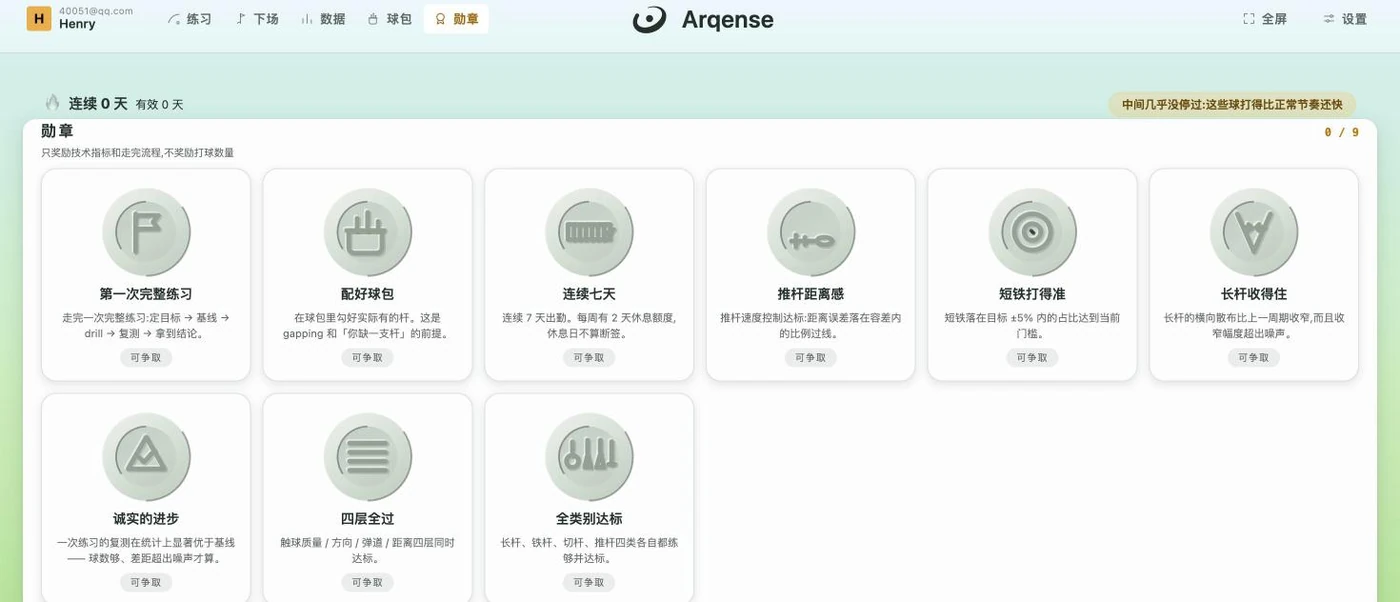Go to the 球包 tab

tap(389, 19)
